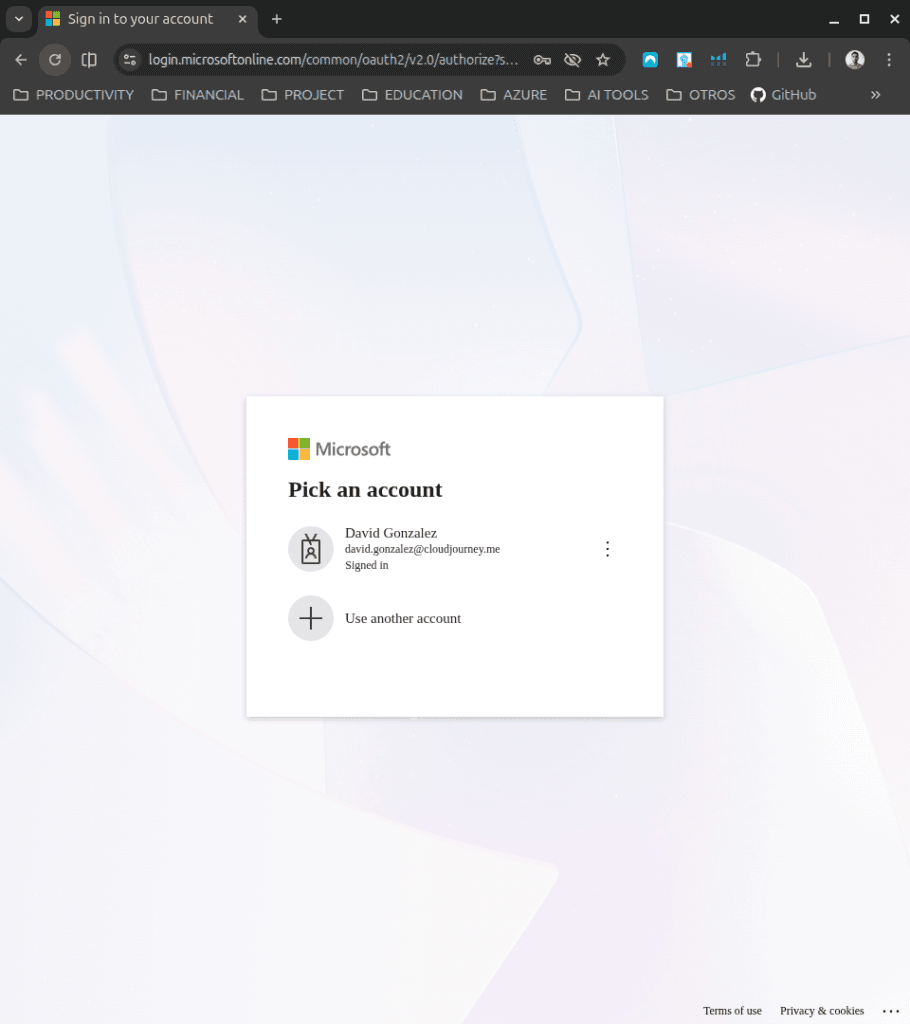The height and width of the screenshot is (1024, 910).
Task: Open a new browser tab
Action: click(x=277, y=19)
